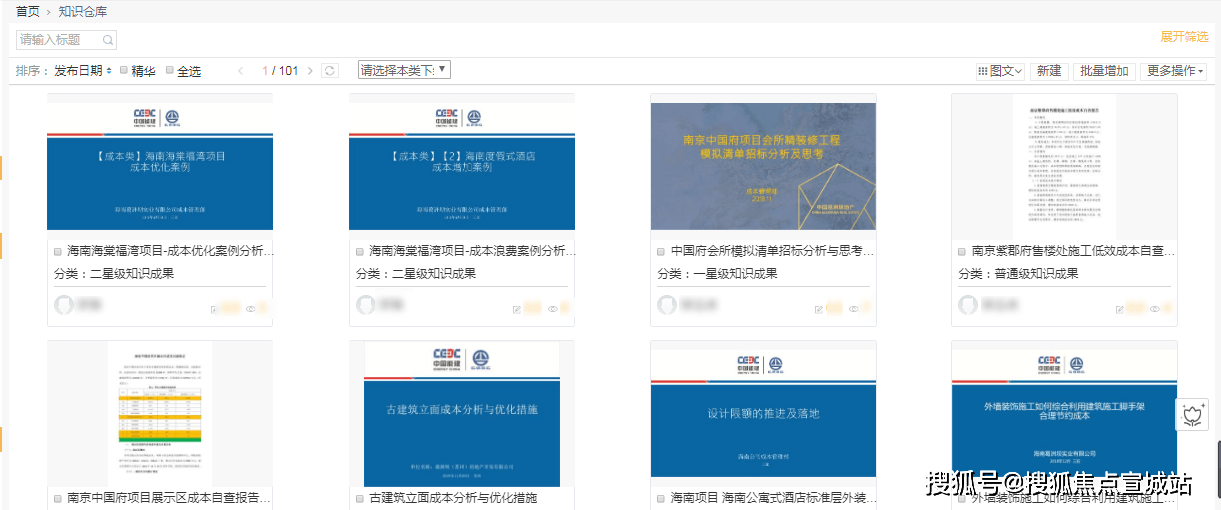Select checkbox for 南京紫郡府售楼处施工低效成本自查
Image resolution: width=1221 pixels, height=510 pixels.
click(962, 251)
